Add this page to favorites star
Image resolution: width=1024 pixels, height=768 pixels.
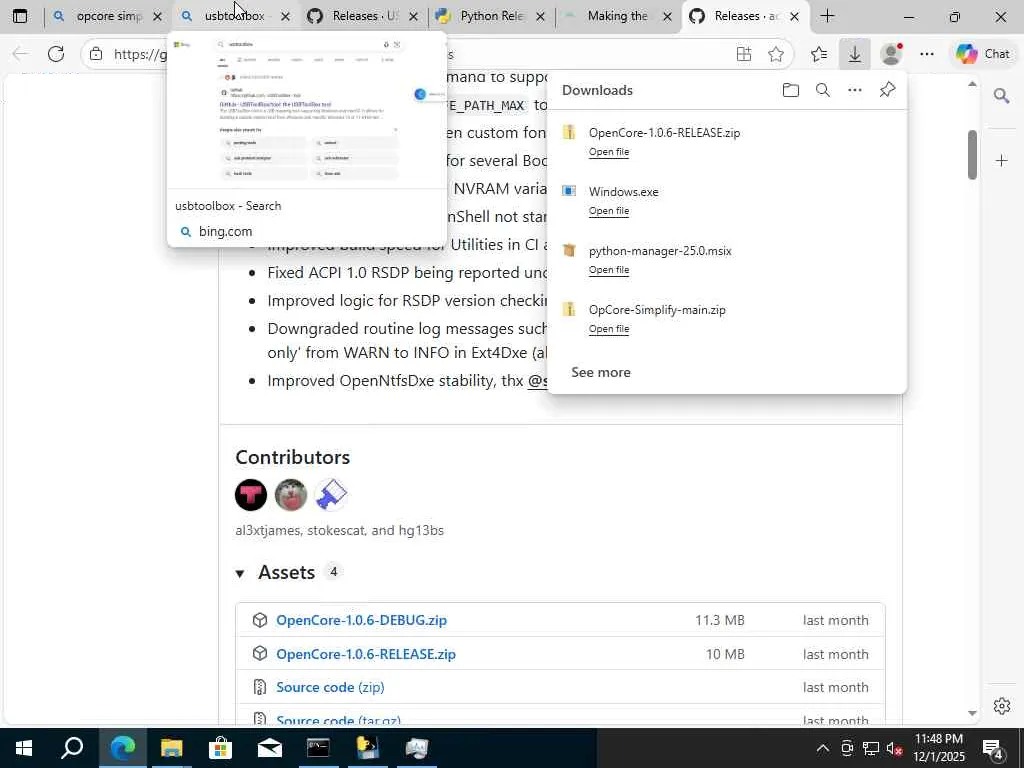click(x=776, y=54)
